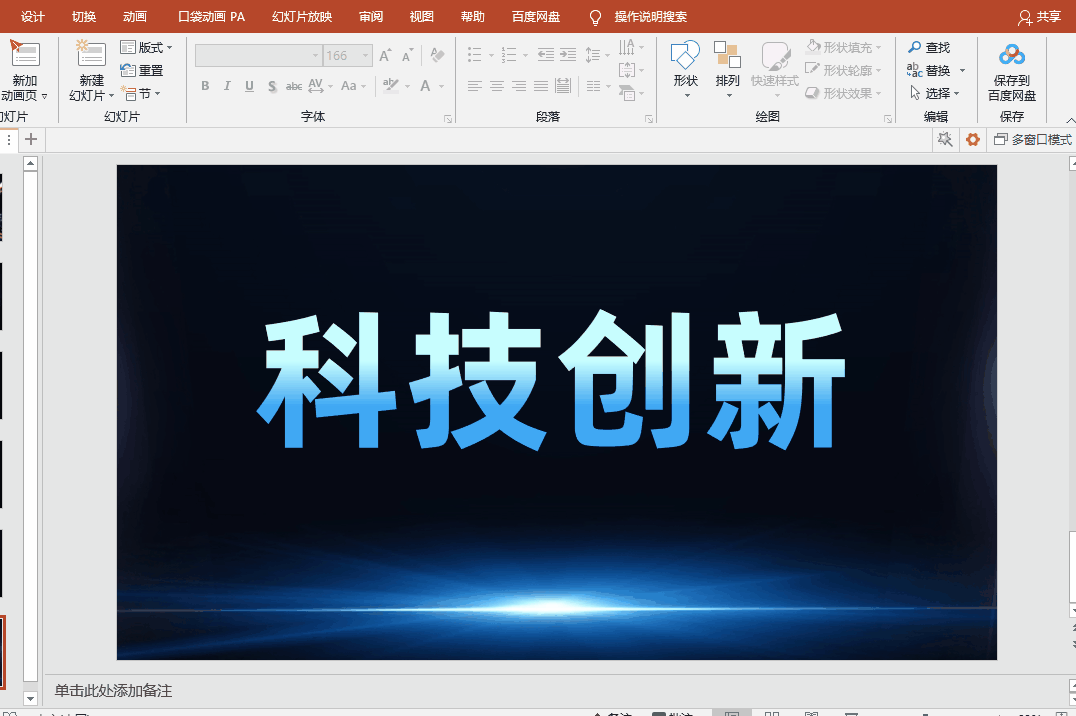This screenshot has height=716, width=1076.
Task: Reset the slide with 重置
Action: tap(142, 71)
